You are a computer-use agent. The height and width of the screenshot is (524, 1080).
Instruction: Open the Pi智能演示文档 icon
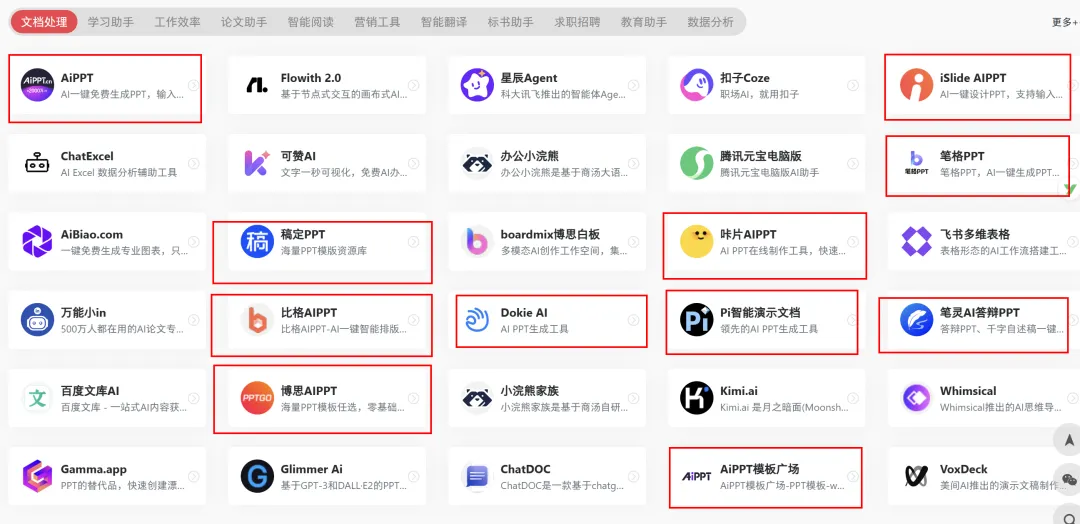click(697, 320)
